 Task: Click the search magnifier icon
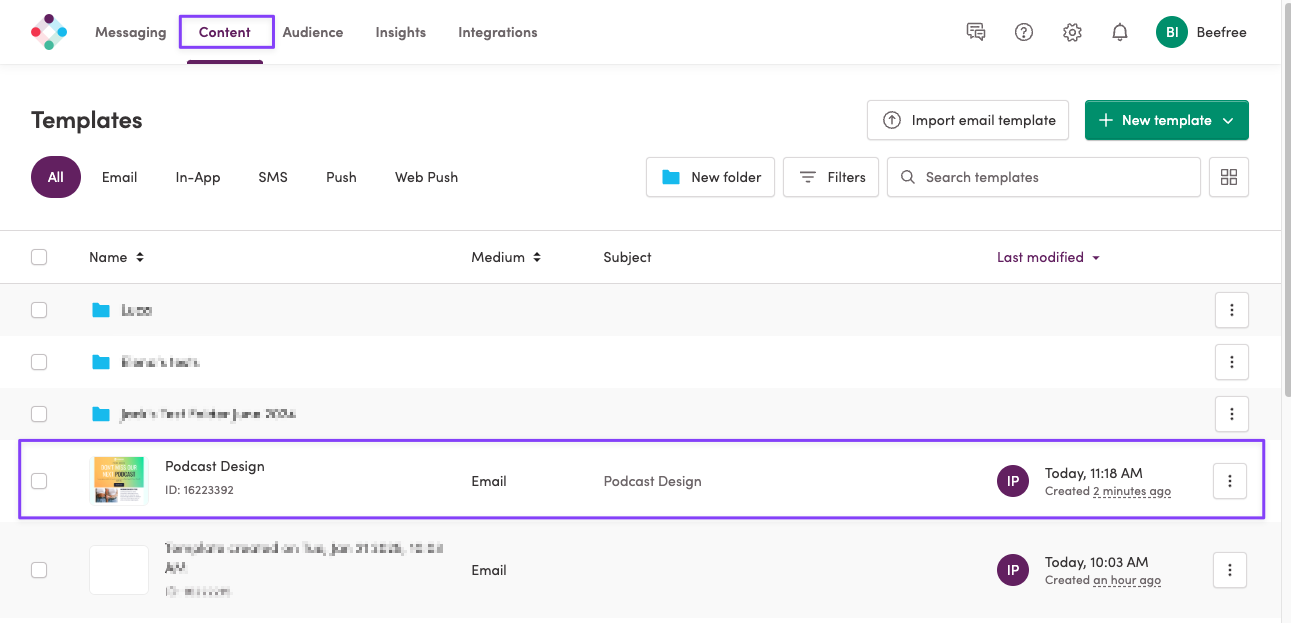(908, 177)
